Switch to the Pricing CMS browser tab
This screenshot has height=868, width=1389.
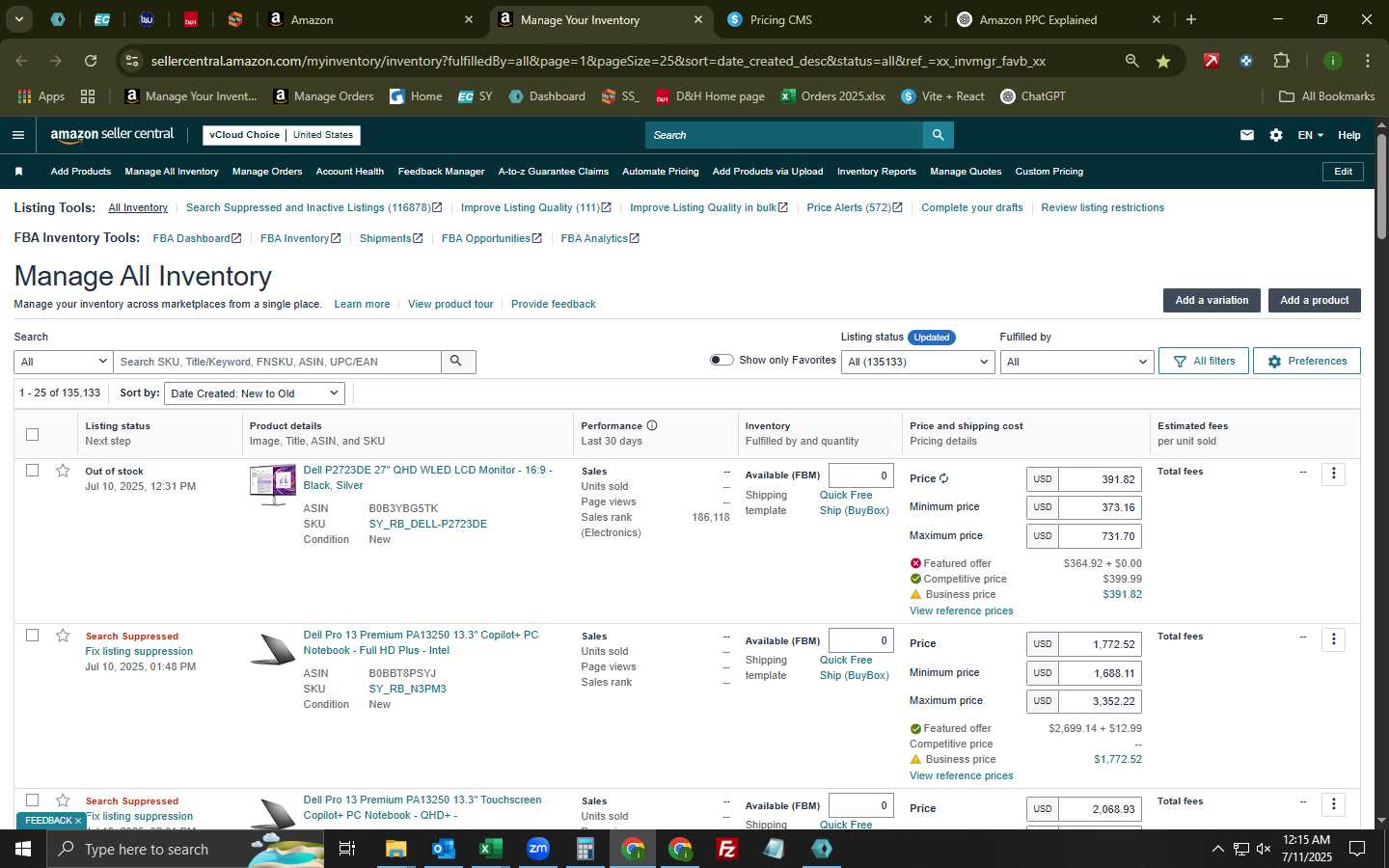(830, 19)
